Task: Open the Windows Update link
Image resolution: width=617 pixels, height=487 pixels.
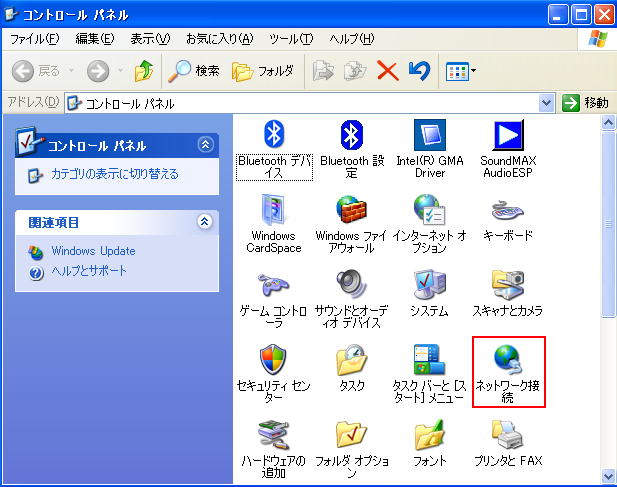Action: click(x=93, y=251)
